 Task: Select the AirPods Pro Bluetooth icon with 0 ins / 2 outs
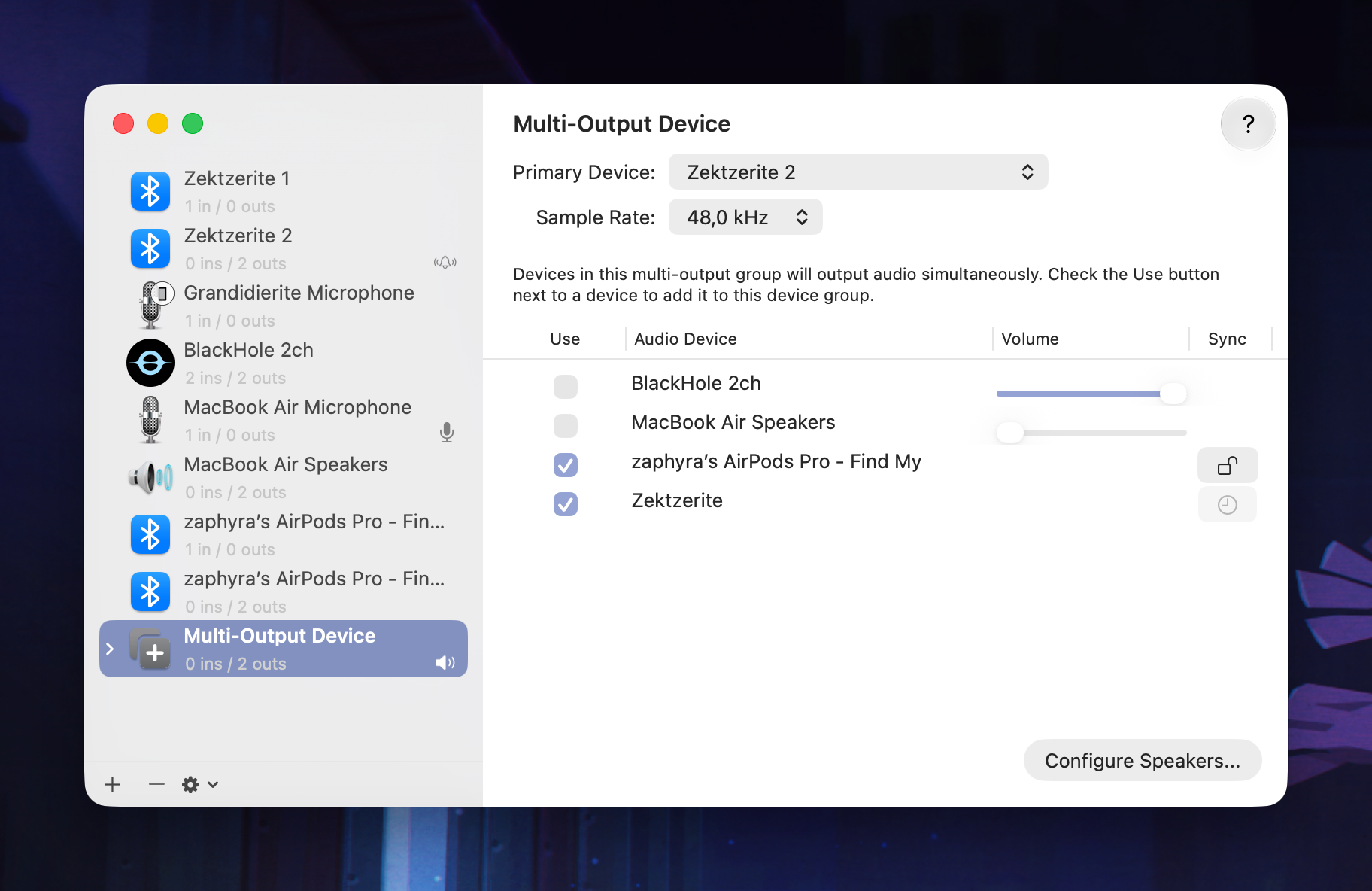[150, 592]
